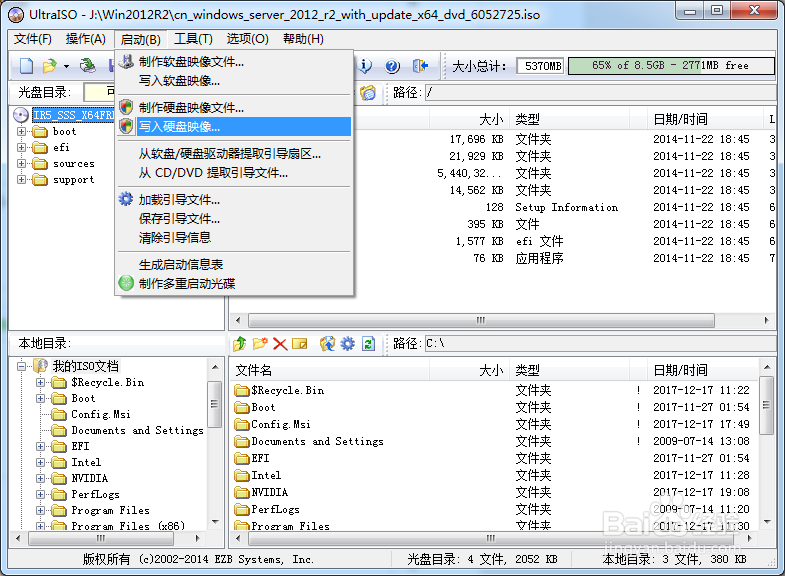Open the dropdown arrow beside Open icon

[x=66, y=66]
